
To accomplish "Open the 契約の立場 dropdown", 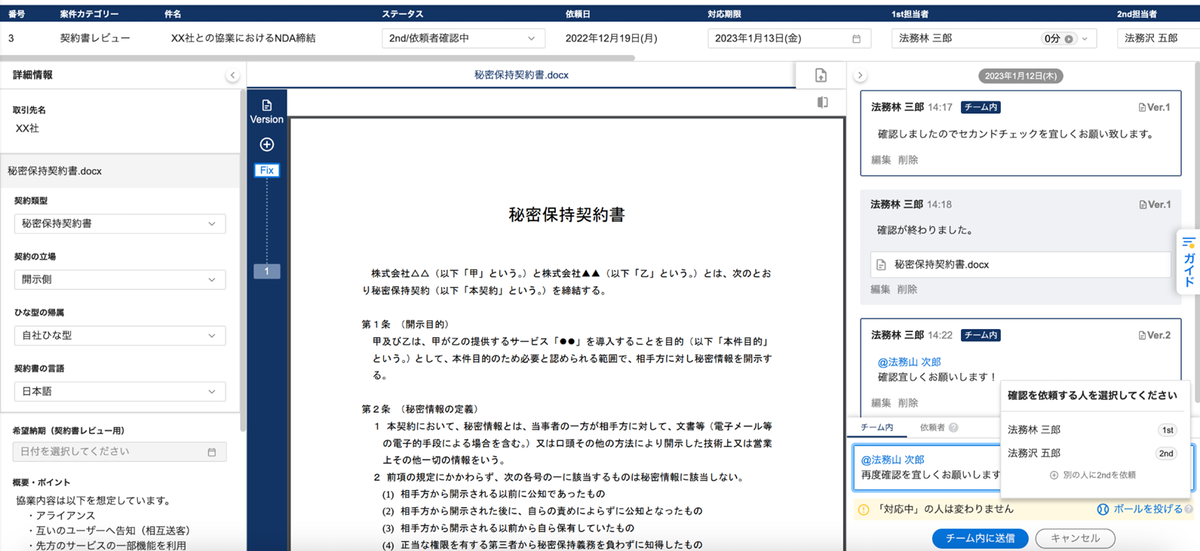I will pyautogui.click(x=119, y=279).
